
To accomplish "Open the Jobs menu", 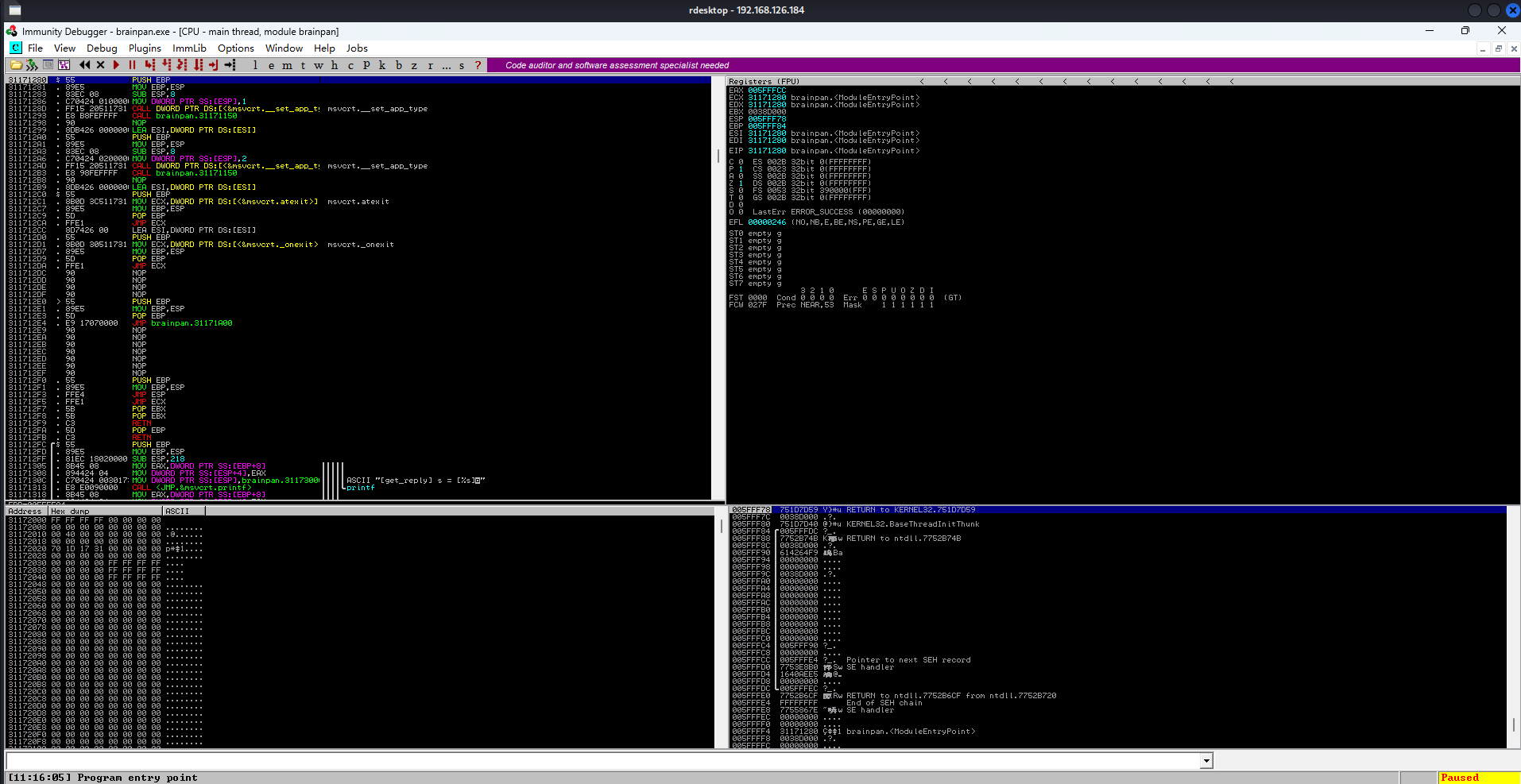I will pos(357,48).
